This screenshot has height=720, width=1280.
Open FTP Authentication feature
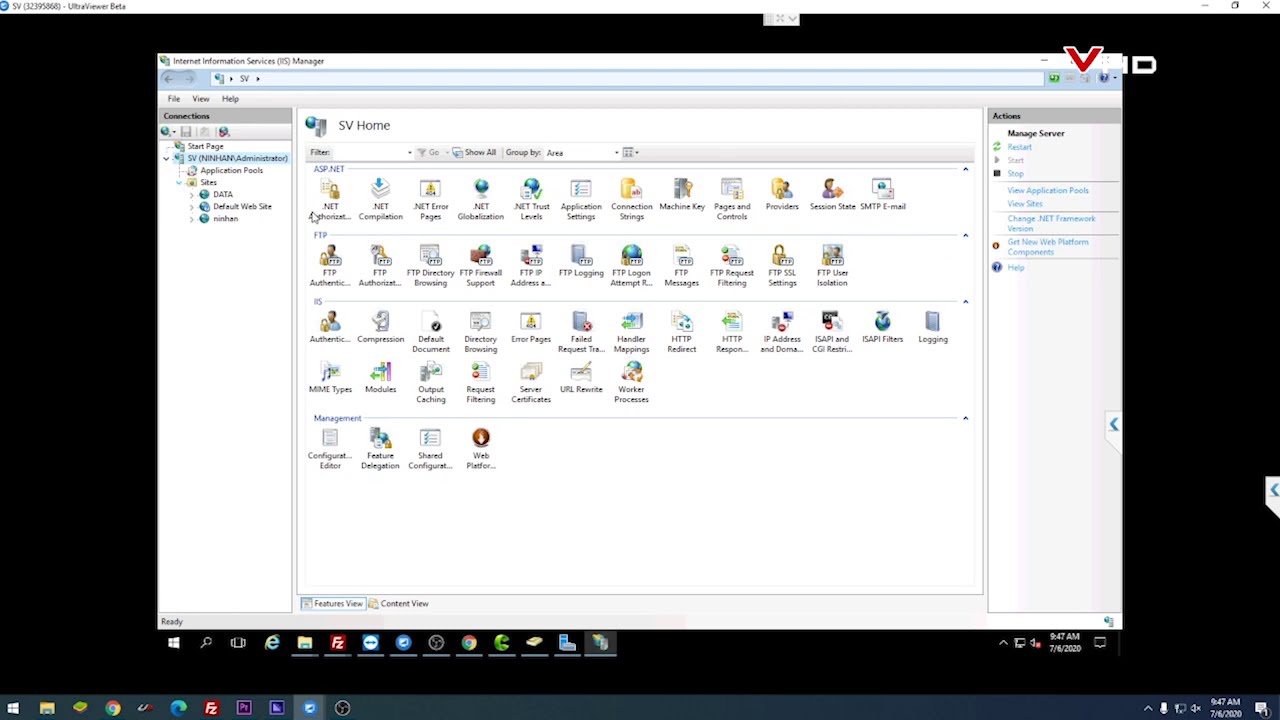330,266
